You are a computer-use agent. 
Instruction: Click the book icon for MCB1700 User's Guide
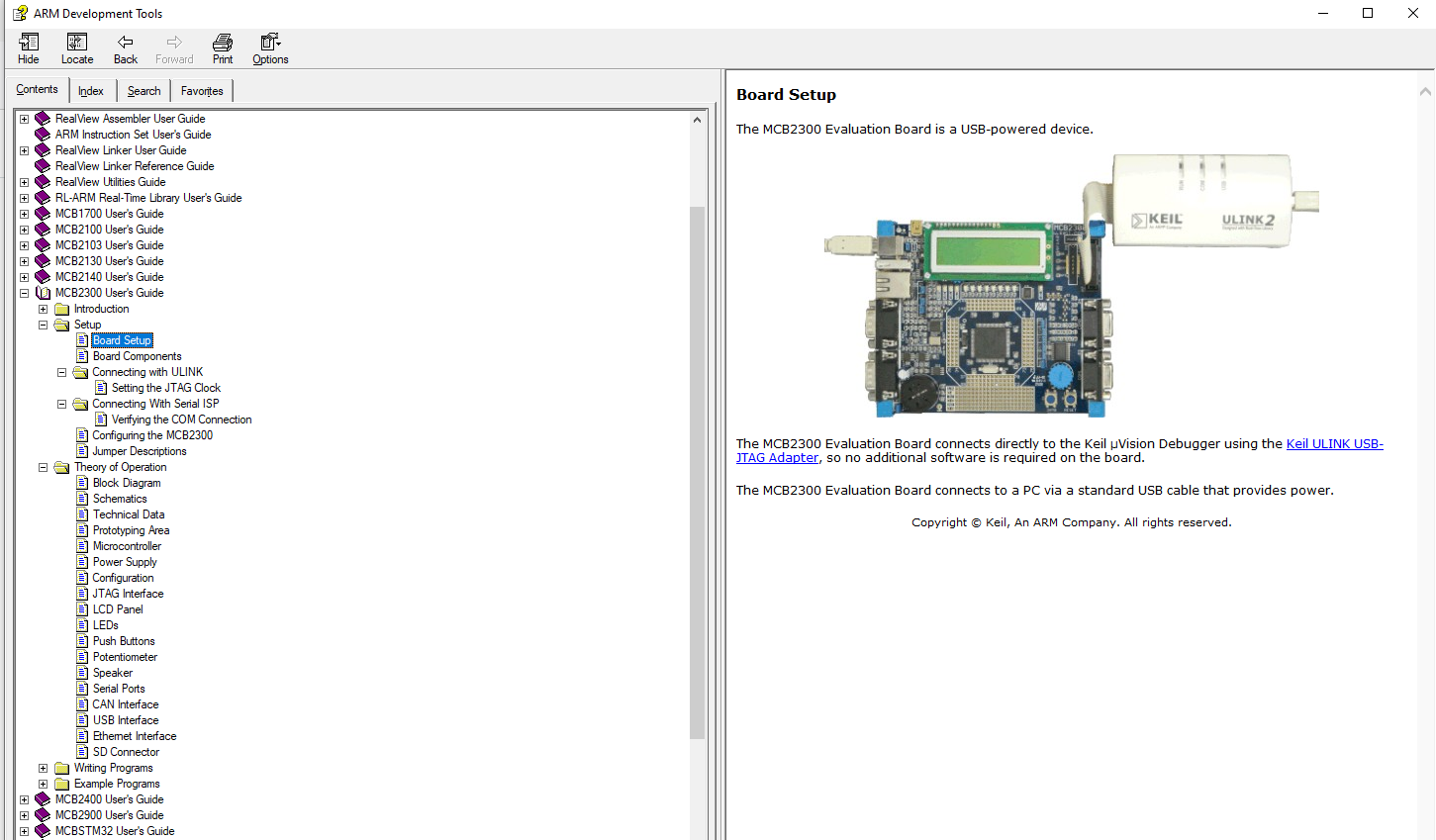[43, 214]
